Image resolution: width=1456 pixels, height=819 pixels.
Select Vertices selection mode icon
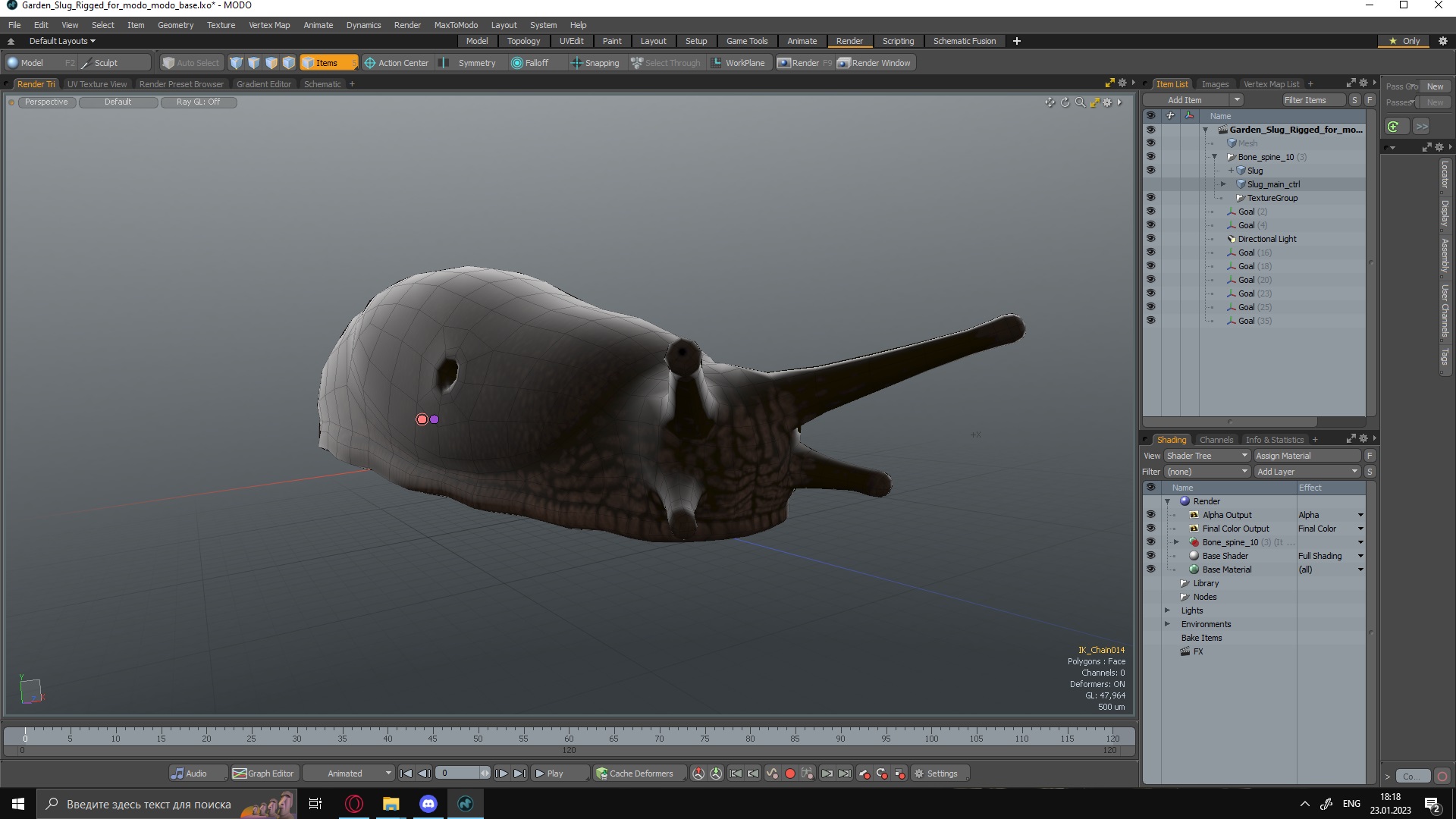point(237,63)
